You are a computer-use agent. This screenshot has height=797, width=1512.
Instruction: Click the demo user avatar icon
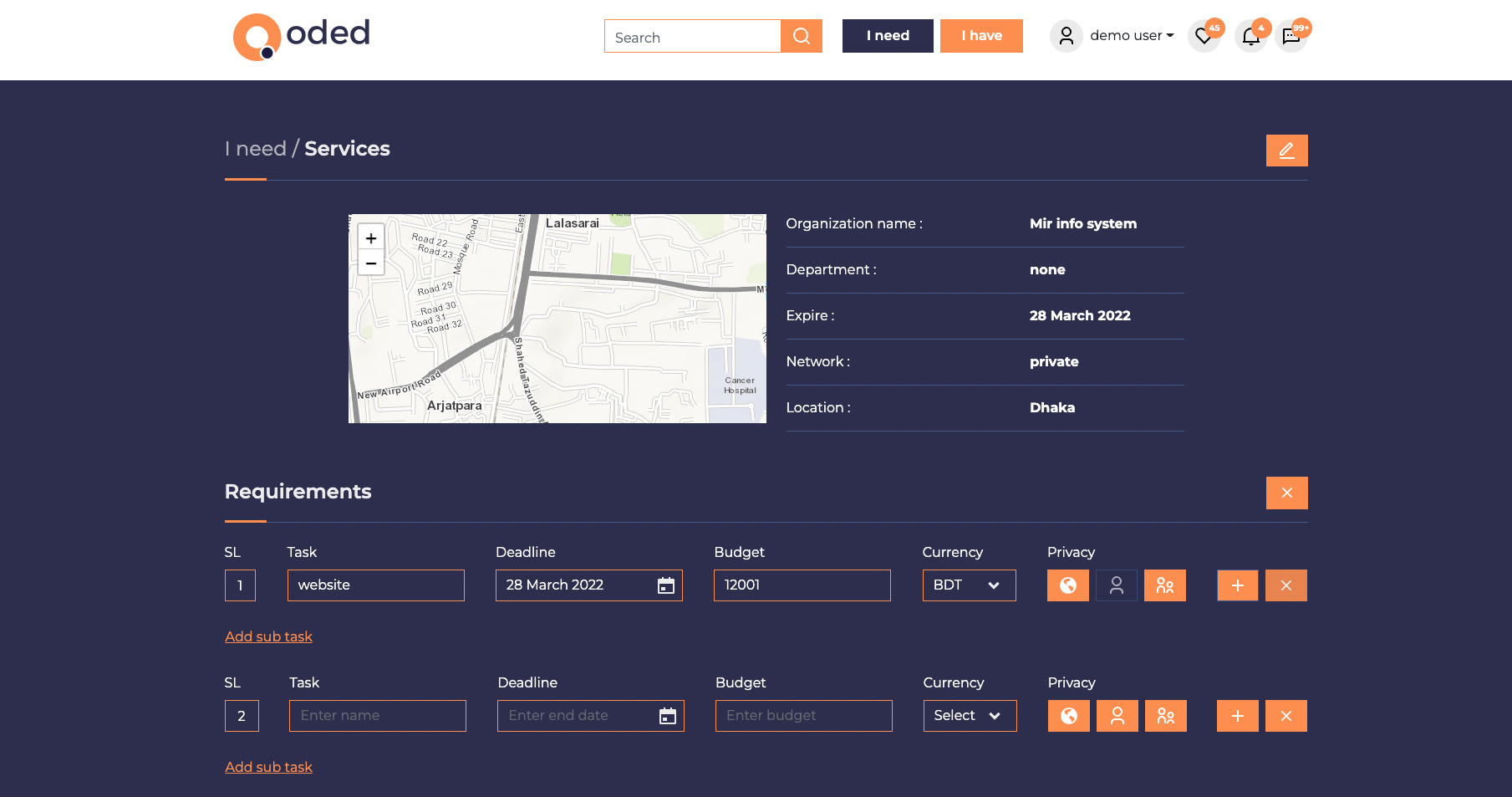(x=1066, y=36)
